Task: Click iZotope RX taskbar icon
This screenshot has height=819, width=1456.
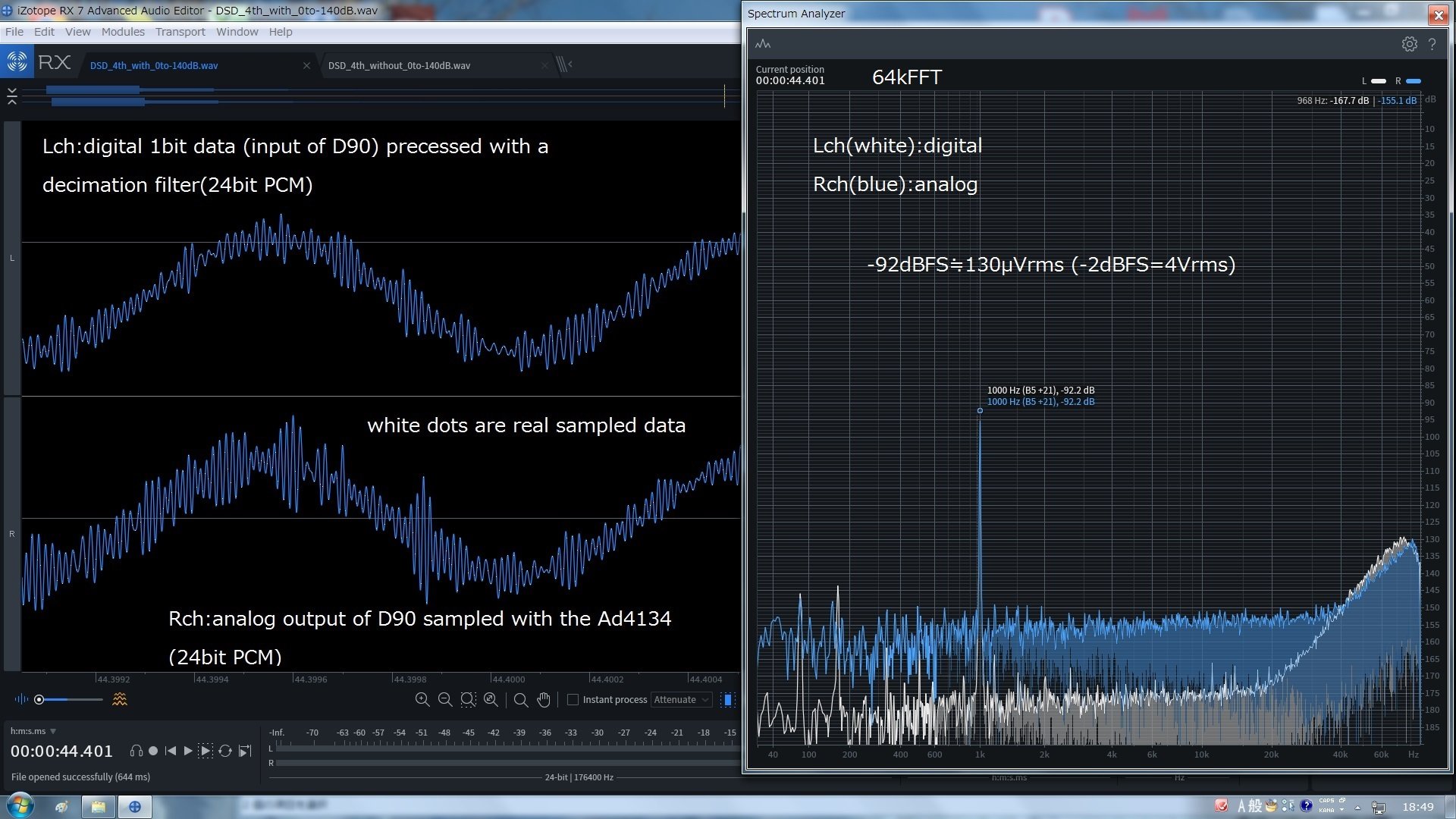Action: (x=135, y=806)
